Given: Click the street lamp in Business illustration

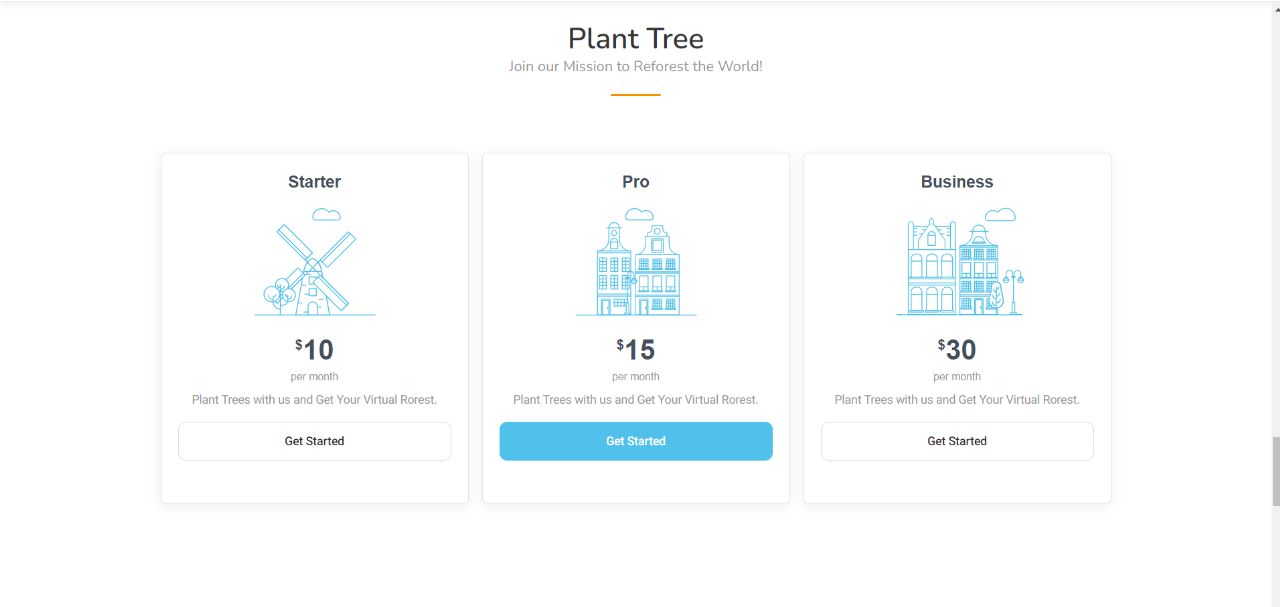Looking at the screenshot, I should (x=1014, y=291).
